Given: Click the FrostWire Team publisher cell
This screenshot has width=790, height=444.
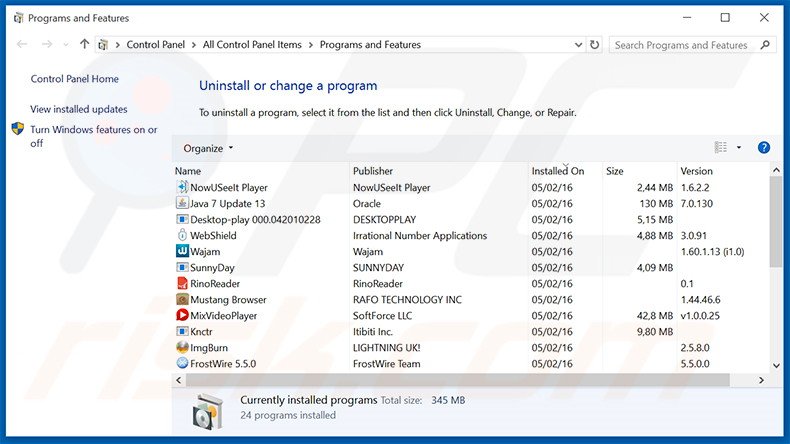Looking at the screenshot, I should tap(386, 363).
